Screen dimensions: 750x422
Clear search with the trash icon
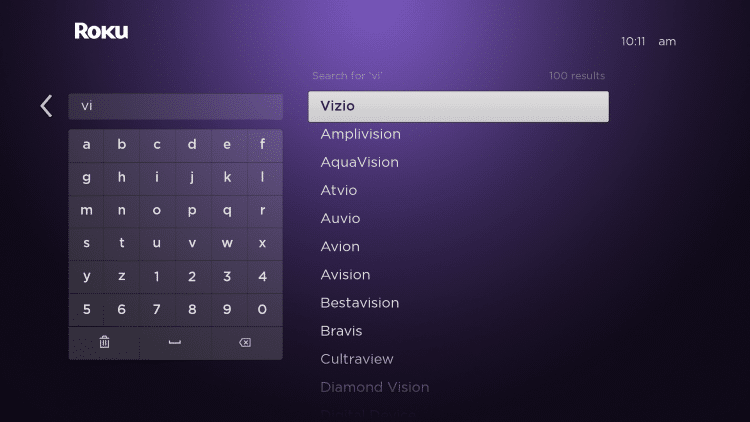pos(104,343)
